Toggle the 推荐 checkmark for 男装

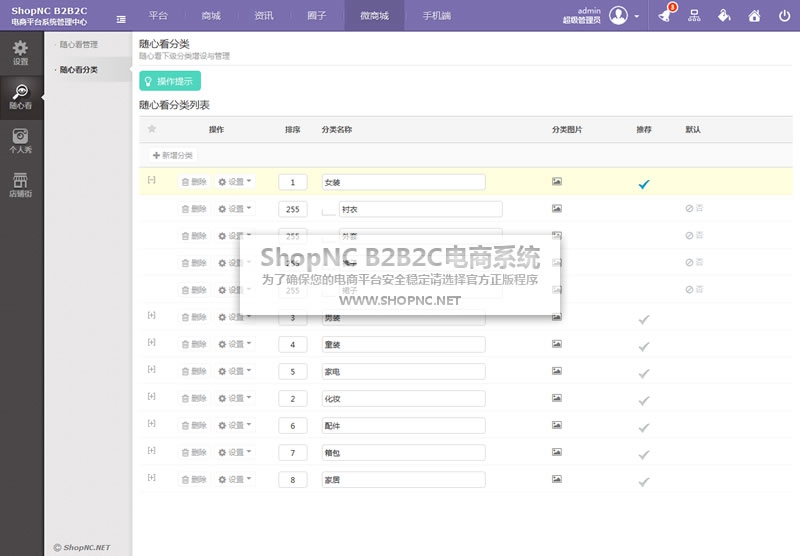pos(644,319)
